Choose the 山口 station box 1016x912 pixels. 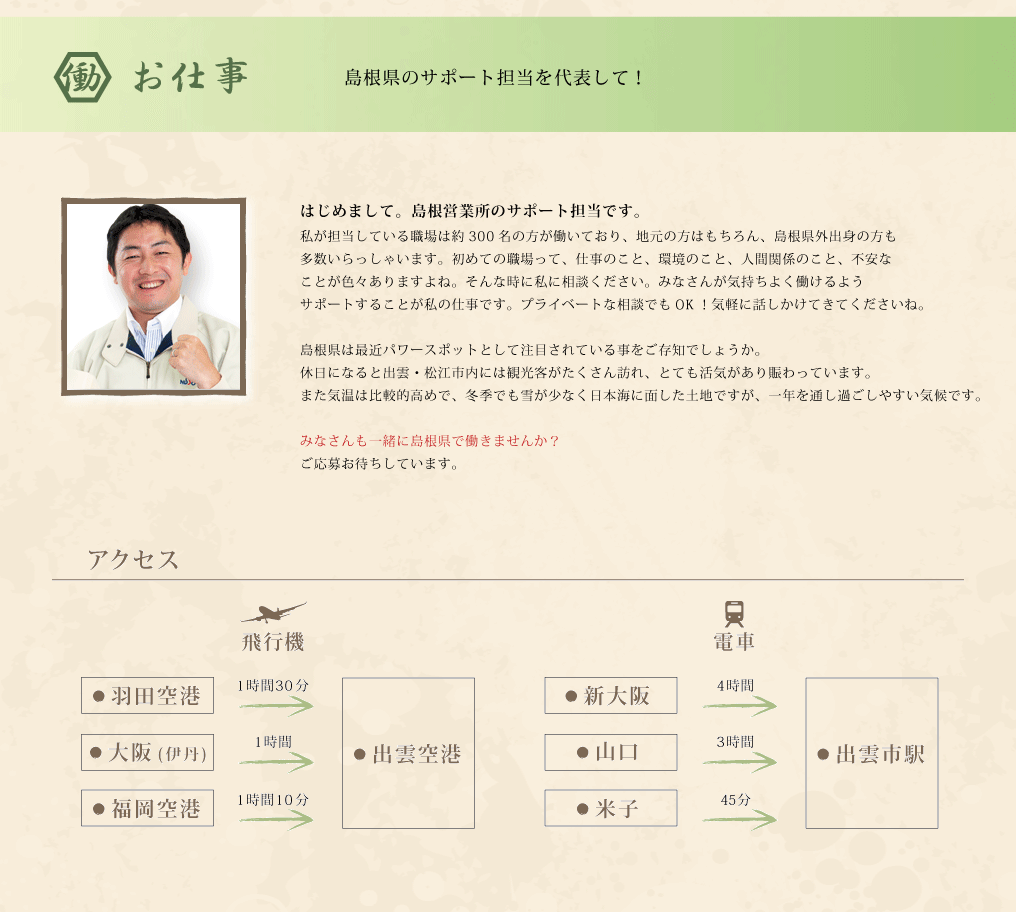610,752
